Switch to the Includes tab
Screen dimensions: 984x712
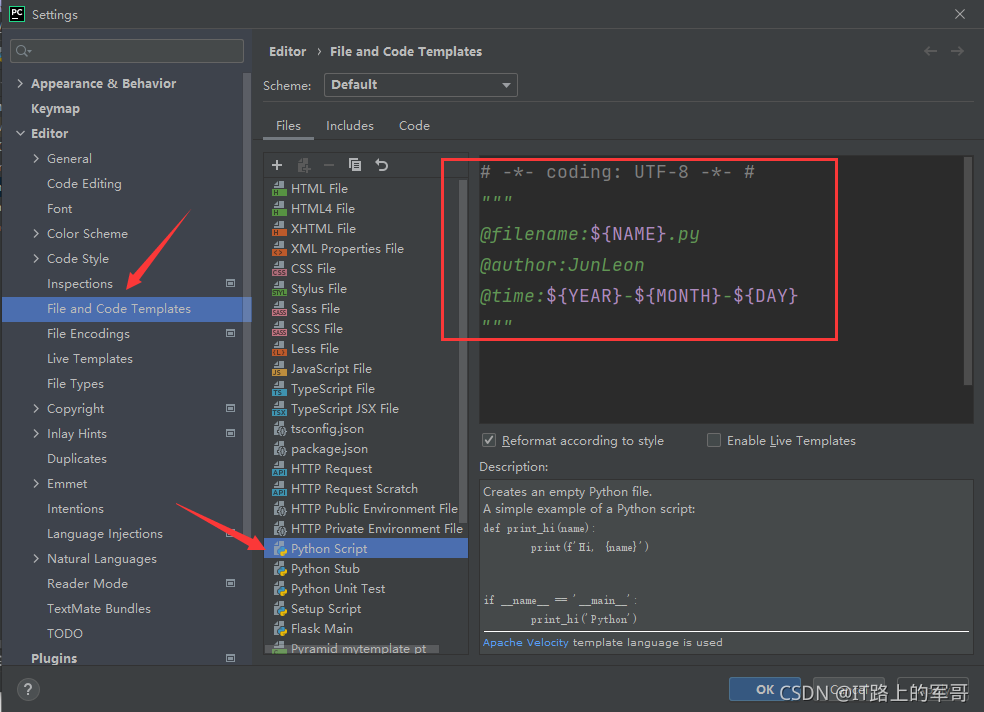[x=350, y=125]
